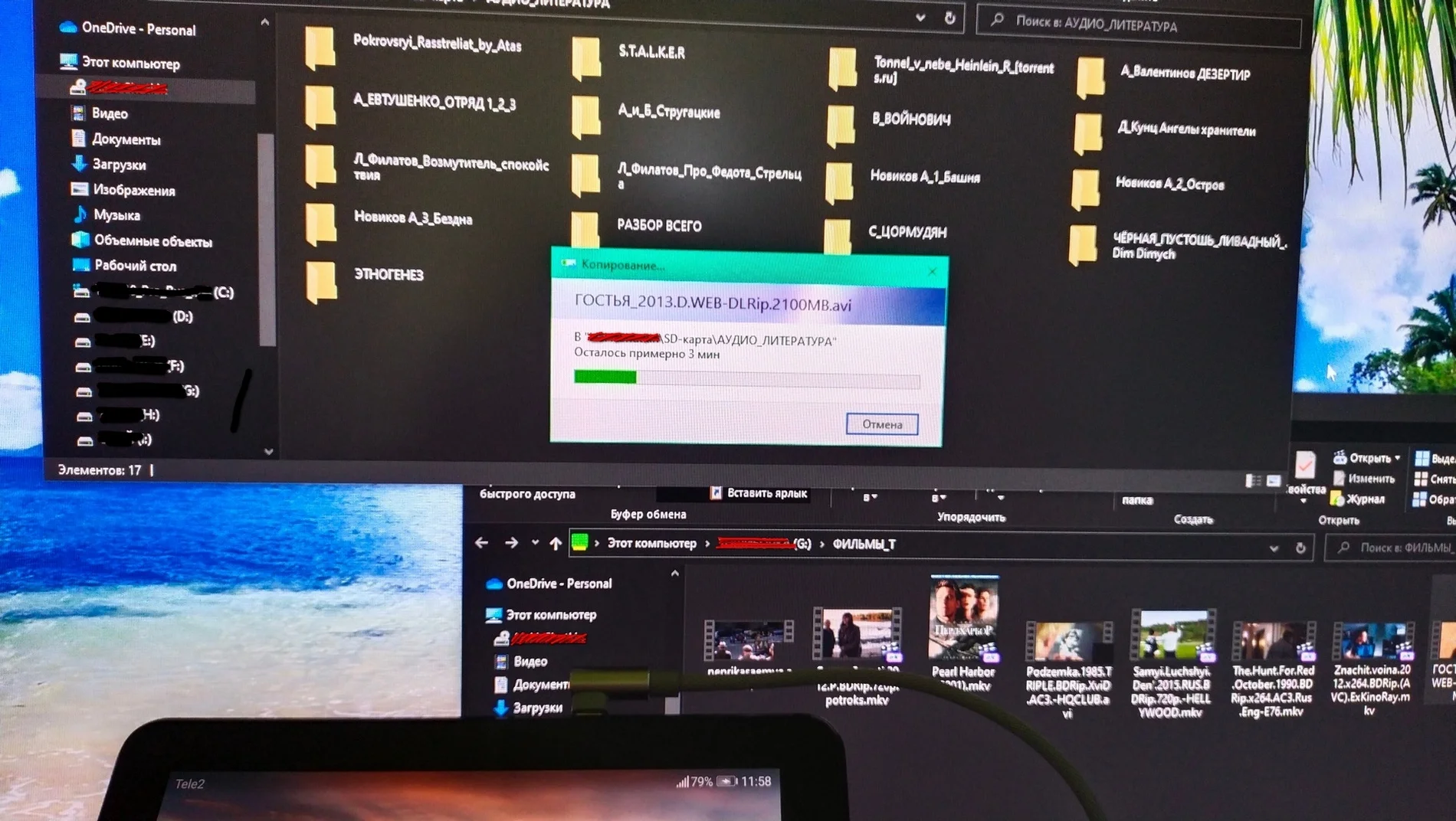The image size is (1456, 821).
Task: Select drive (C:) in the navigation pane
Action: point(153,292)
